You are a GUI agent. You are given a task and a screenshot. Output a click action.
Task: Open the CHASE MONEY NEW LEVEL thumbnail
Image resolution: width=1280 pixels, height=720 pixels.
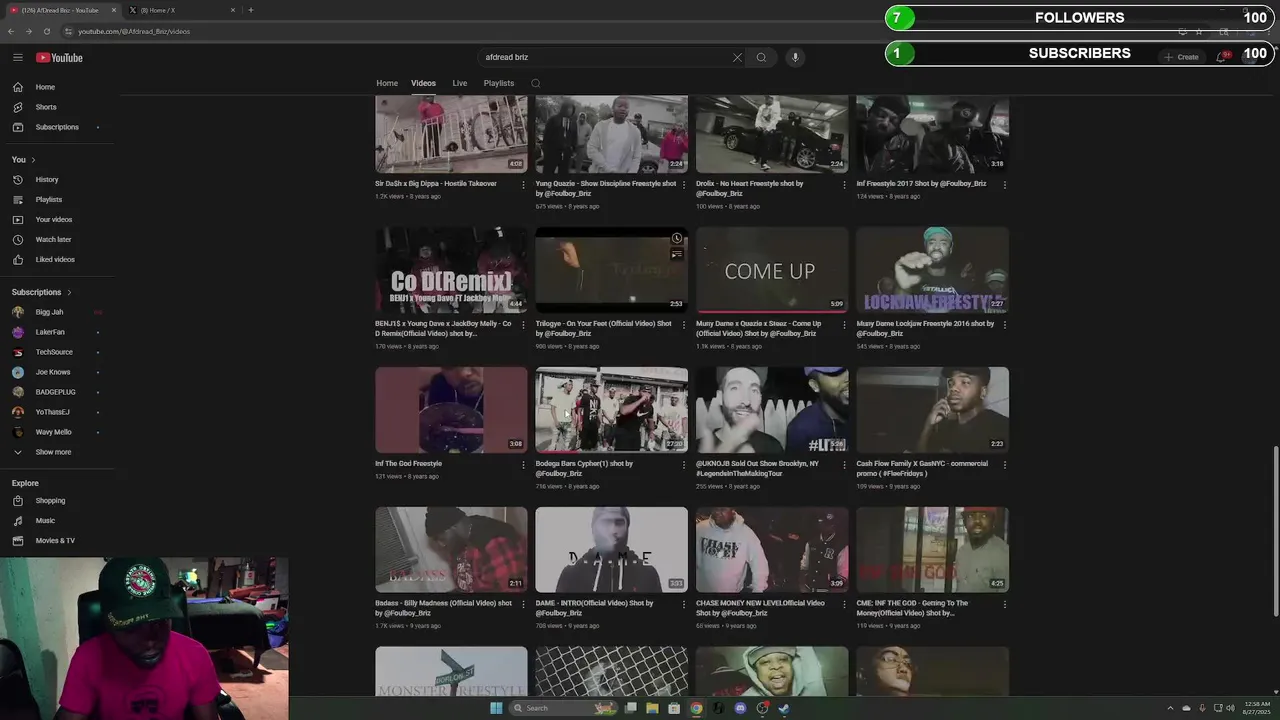tap(772, 550)
